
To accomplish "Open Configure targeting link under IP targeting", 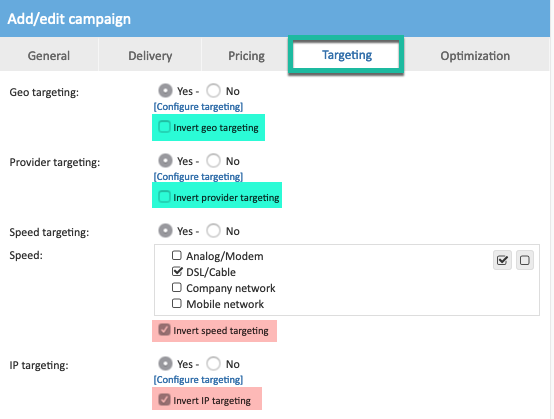I will 198,379.
